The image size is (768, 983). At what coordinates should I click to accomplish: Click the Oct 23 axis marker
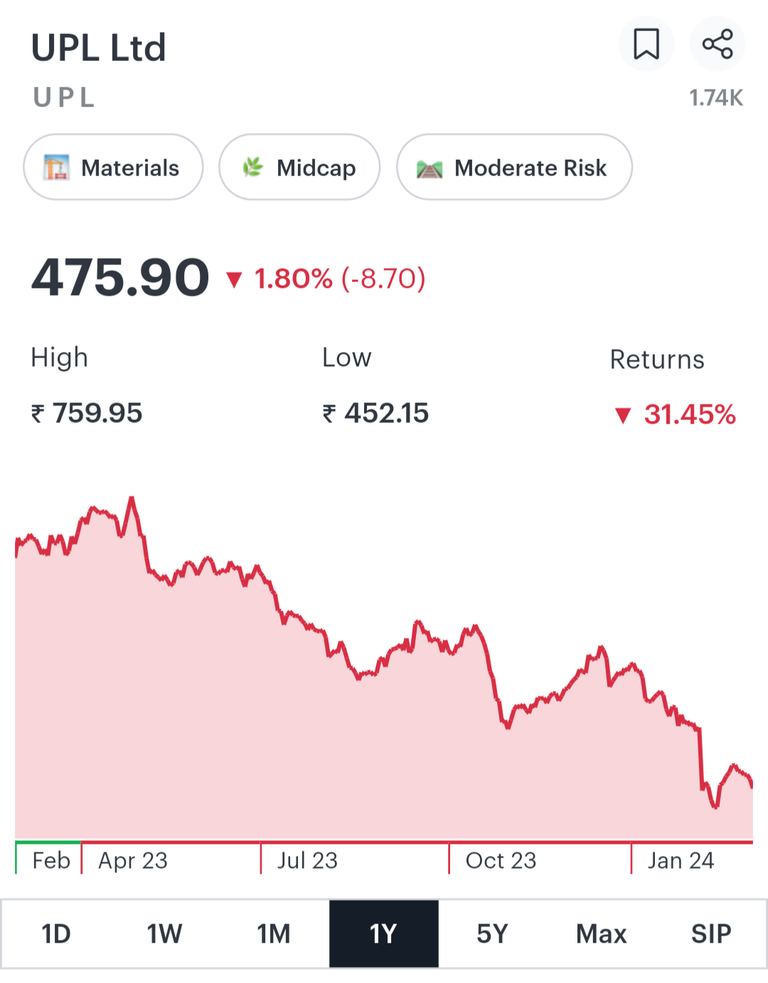tap(501, 861)
